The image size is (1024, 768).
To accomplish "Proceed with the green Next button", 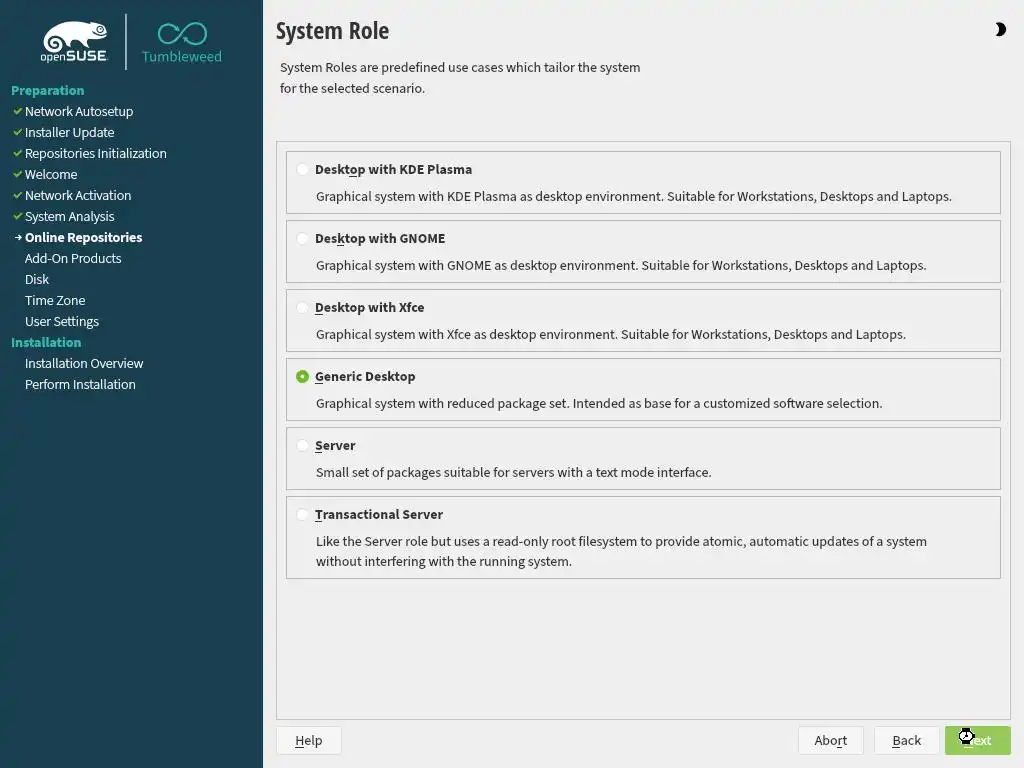I will 977,740.
